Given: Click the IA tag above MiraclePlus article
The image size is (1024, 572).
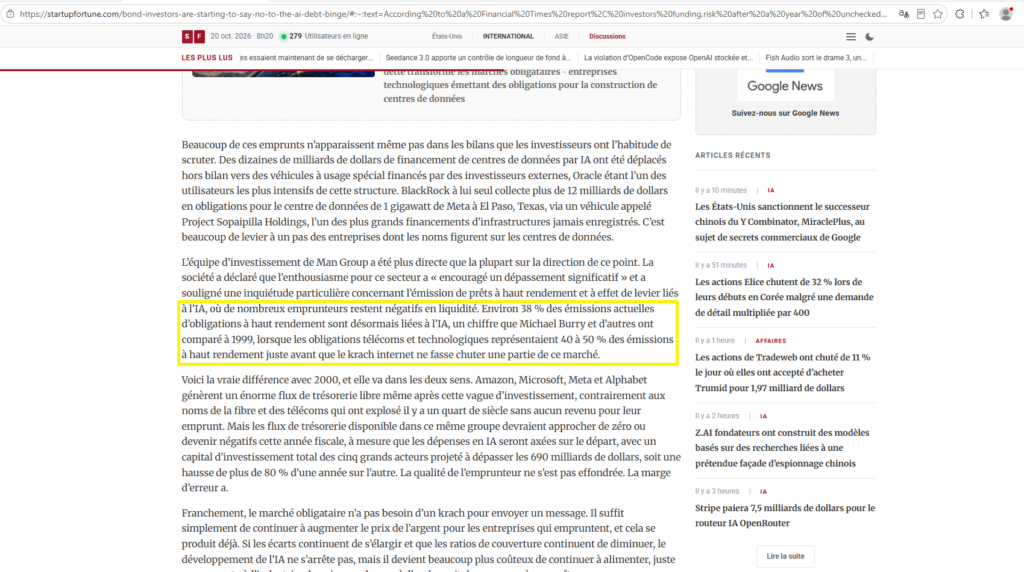Looking at the screenshot, I should tap(771, 191).
